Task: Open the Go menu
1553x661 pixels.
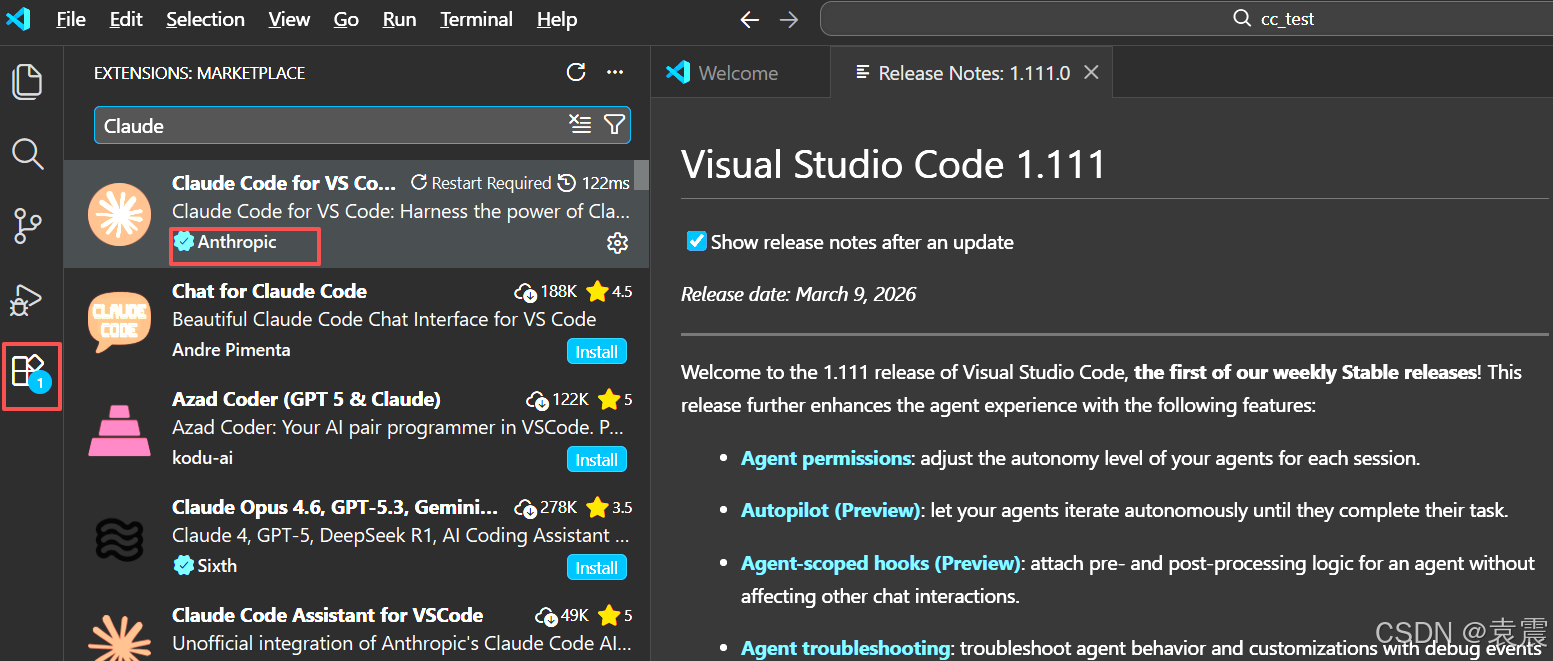Action: click(x=346, y=19)
